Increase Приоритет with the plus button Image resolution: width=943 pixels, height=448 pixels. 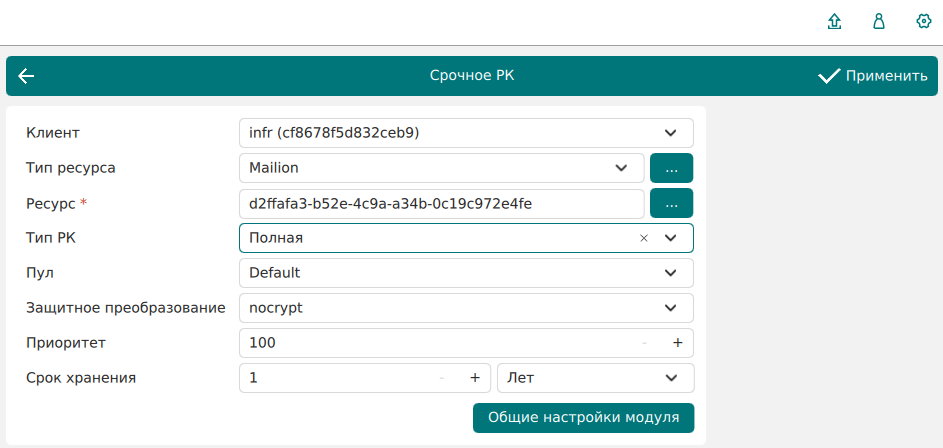tap(677, 343)
